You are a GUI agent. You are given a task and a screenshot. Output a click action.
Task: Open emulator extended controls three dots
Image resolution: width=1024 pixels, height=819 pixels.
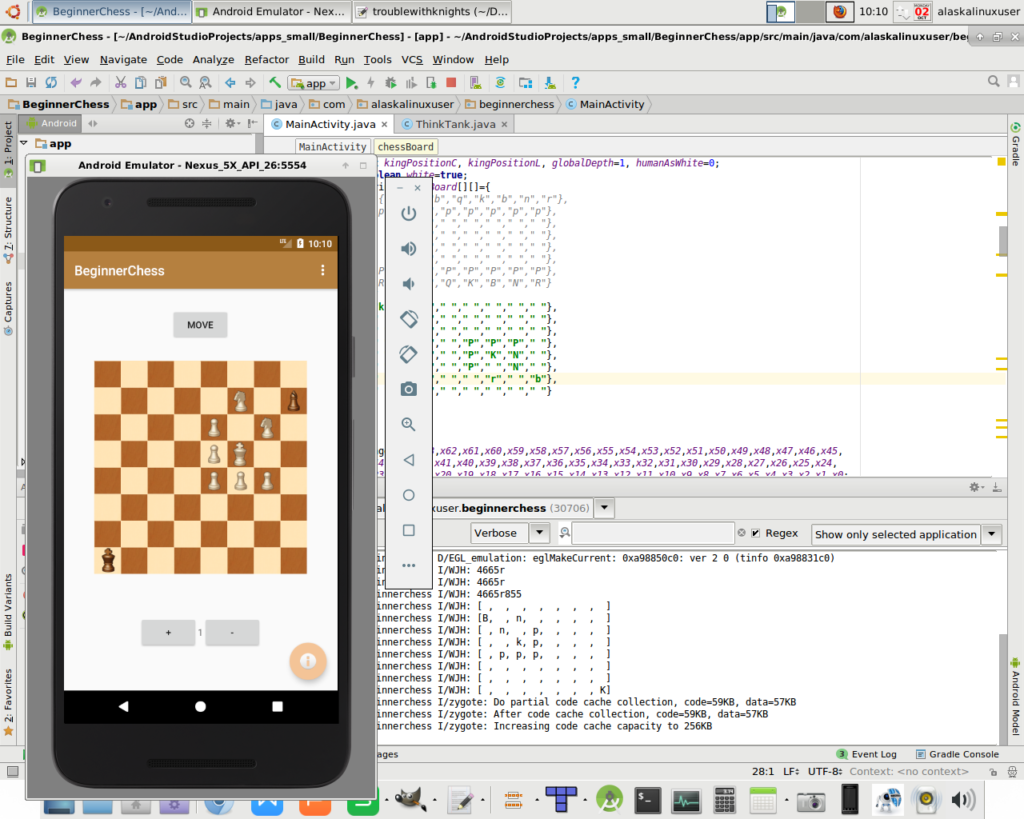(x=408, y=565)
